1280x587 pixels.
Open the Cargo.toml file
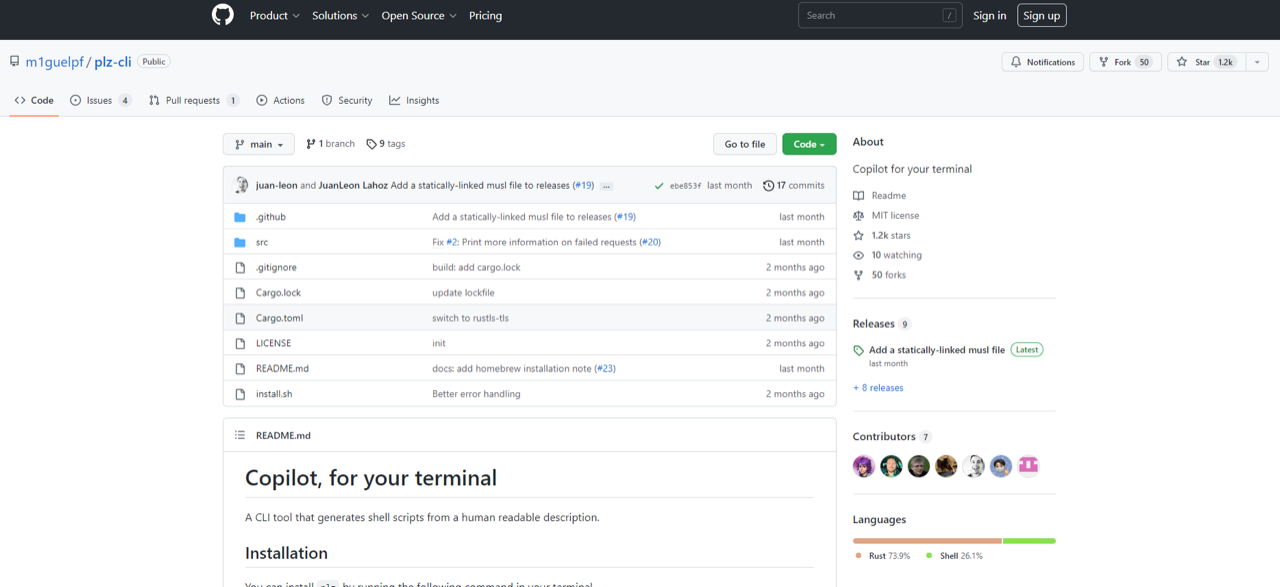[279, 318]
